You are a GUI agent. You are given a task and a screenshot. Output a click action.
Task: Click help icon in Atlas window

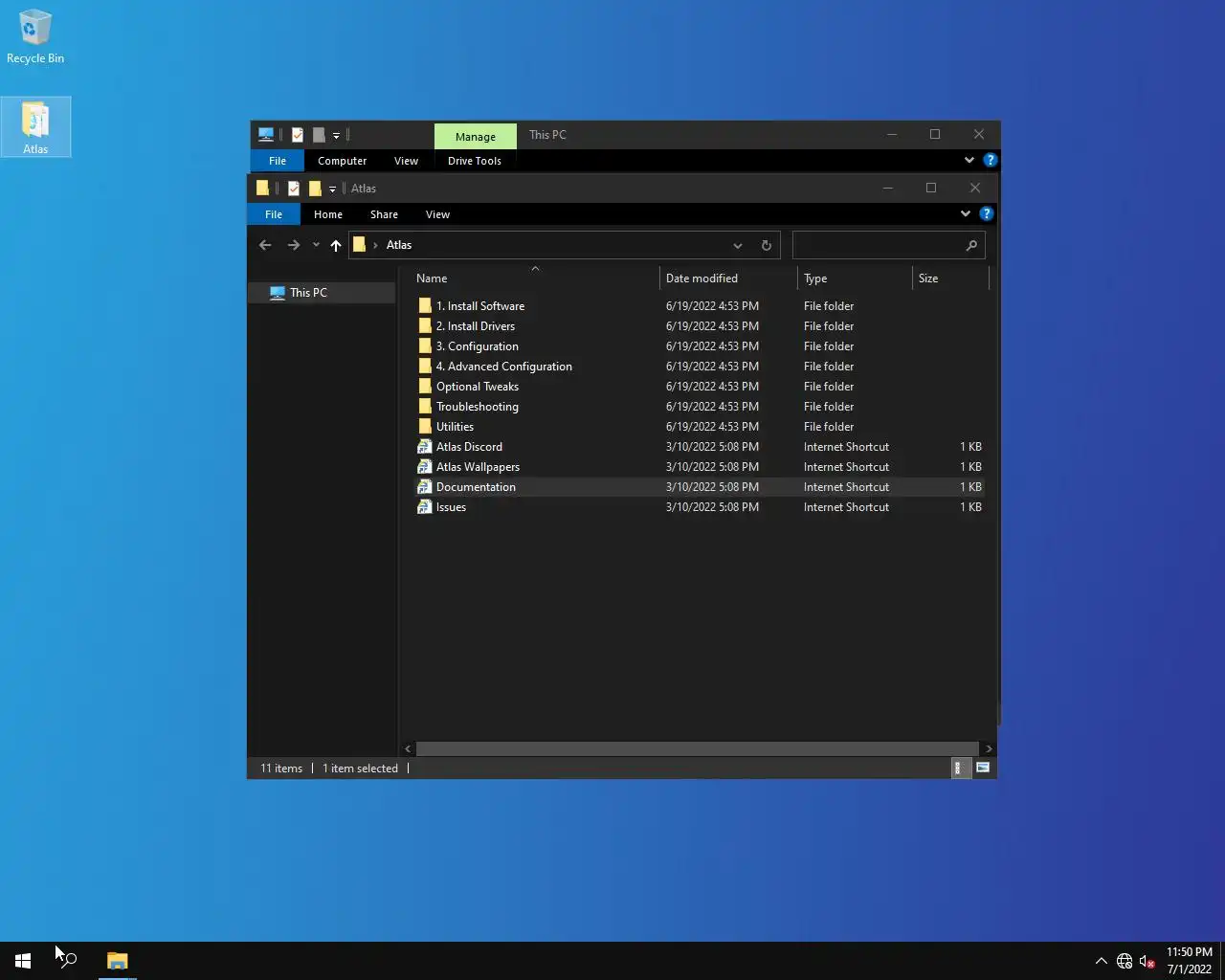pyautogui.click(x=987, y=213)
